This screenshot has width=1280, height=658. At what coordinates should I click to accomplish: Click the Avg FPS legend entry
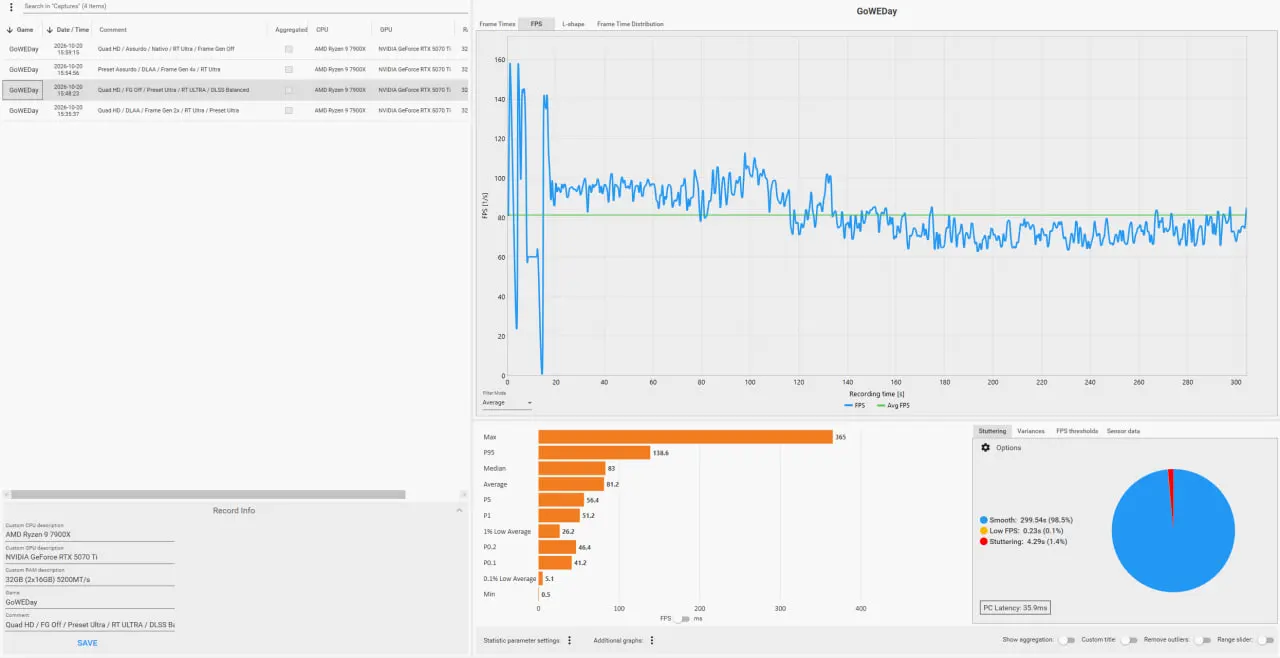893,405
